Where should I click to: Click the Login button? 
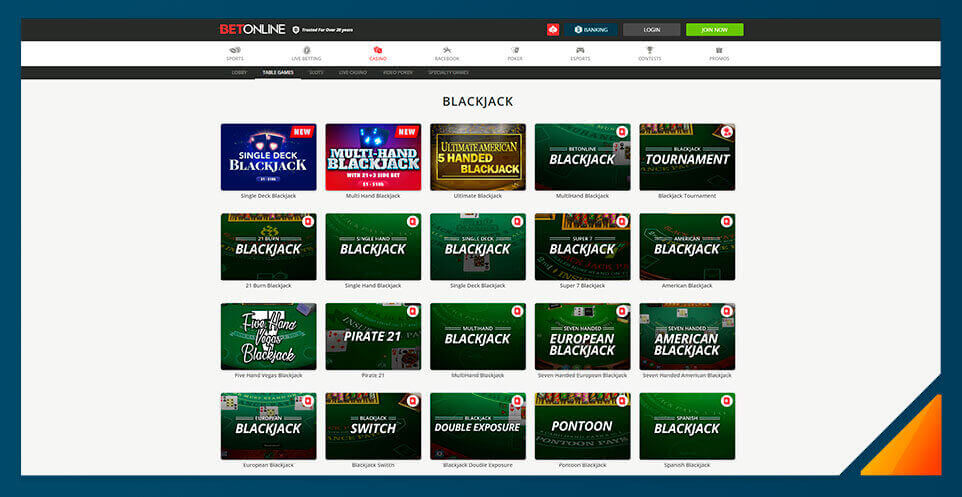pyautogui.click(x=652, y=29)
